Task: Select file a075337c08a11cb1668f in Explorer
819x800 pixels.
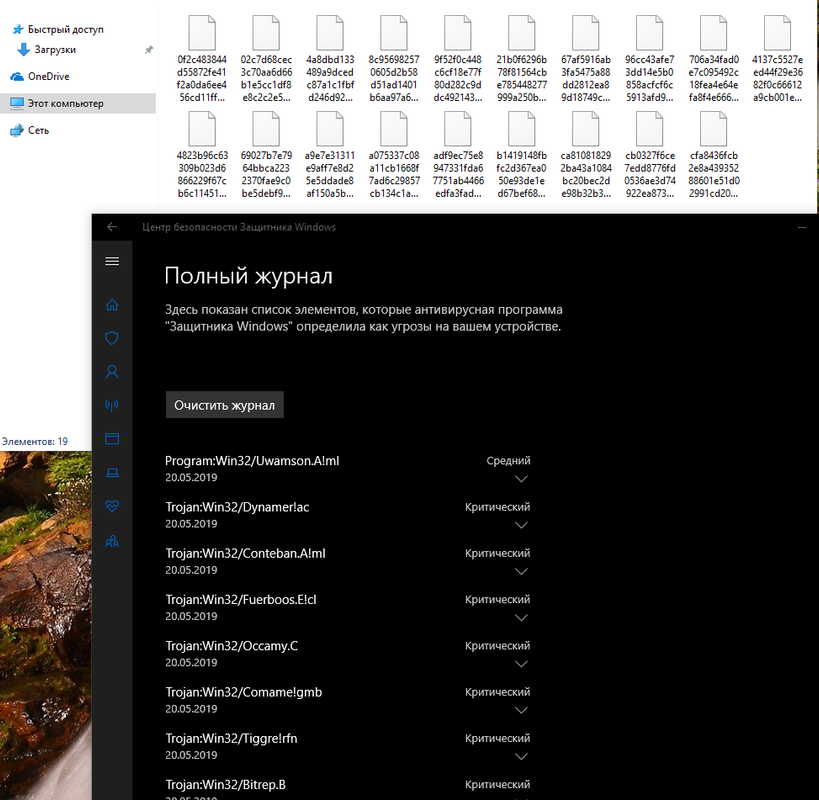Action: tap(394, 155)
